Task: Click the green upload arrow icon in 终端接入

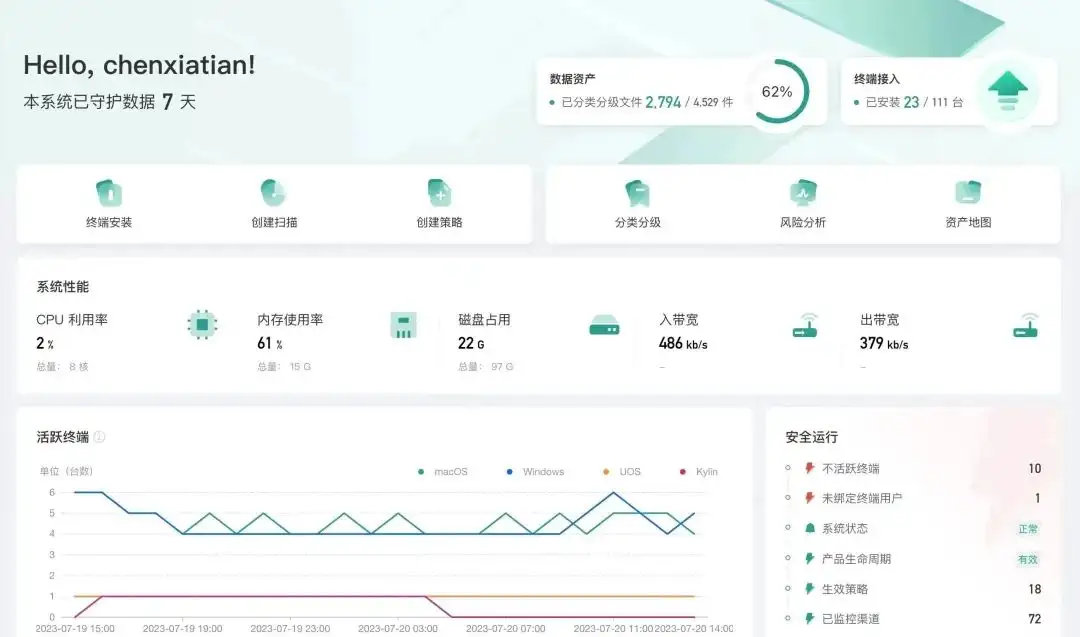Action: pos(1008,91)
